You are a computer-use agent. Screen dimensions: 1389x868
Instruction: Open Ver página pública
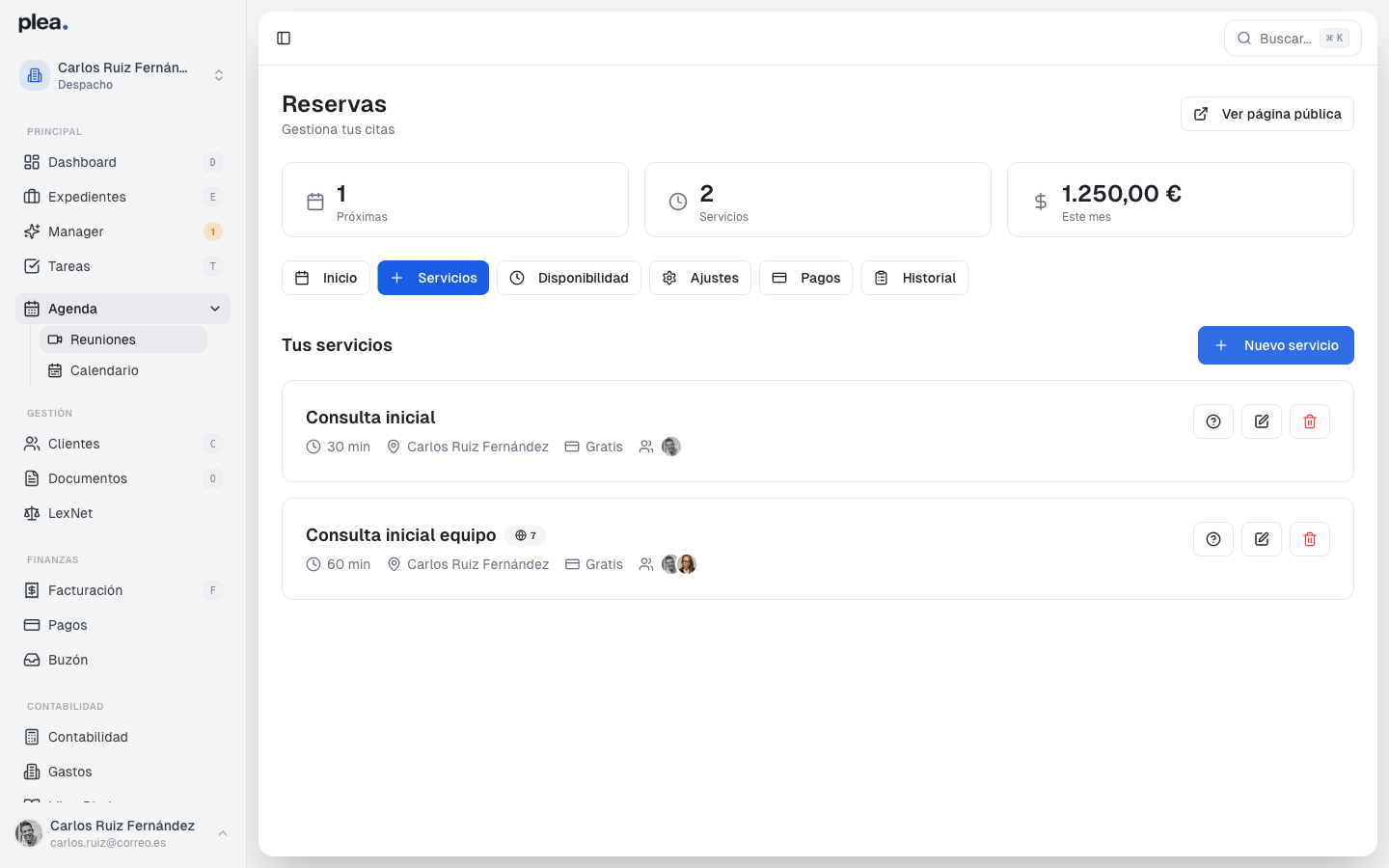1267,113
